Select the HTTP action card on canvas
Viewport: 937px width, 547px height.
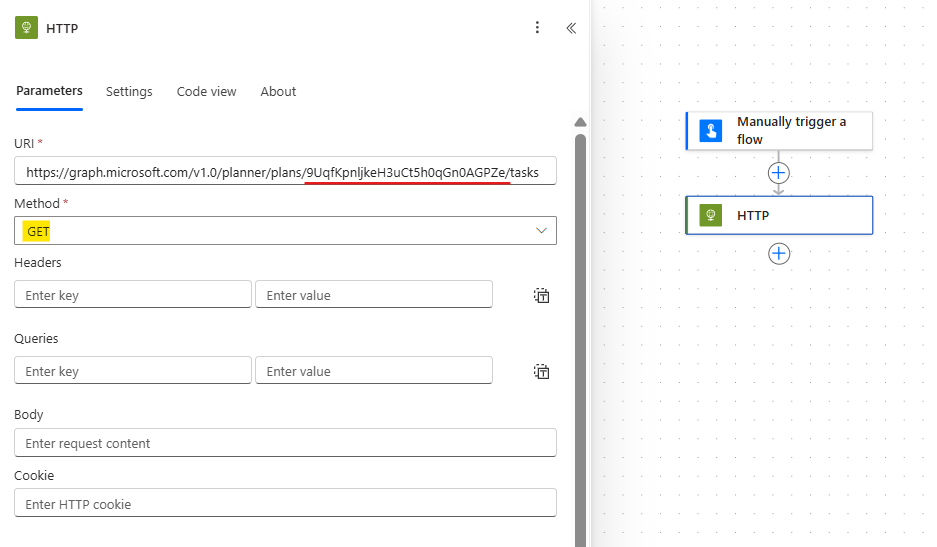point(779,215)
